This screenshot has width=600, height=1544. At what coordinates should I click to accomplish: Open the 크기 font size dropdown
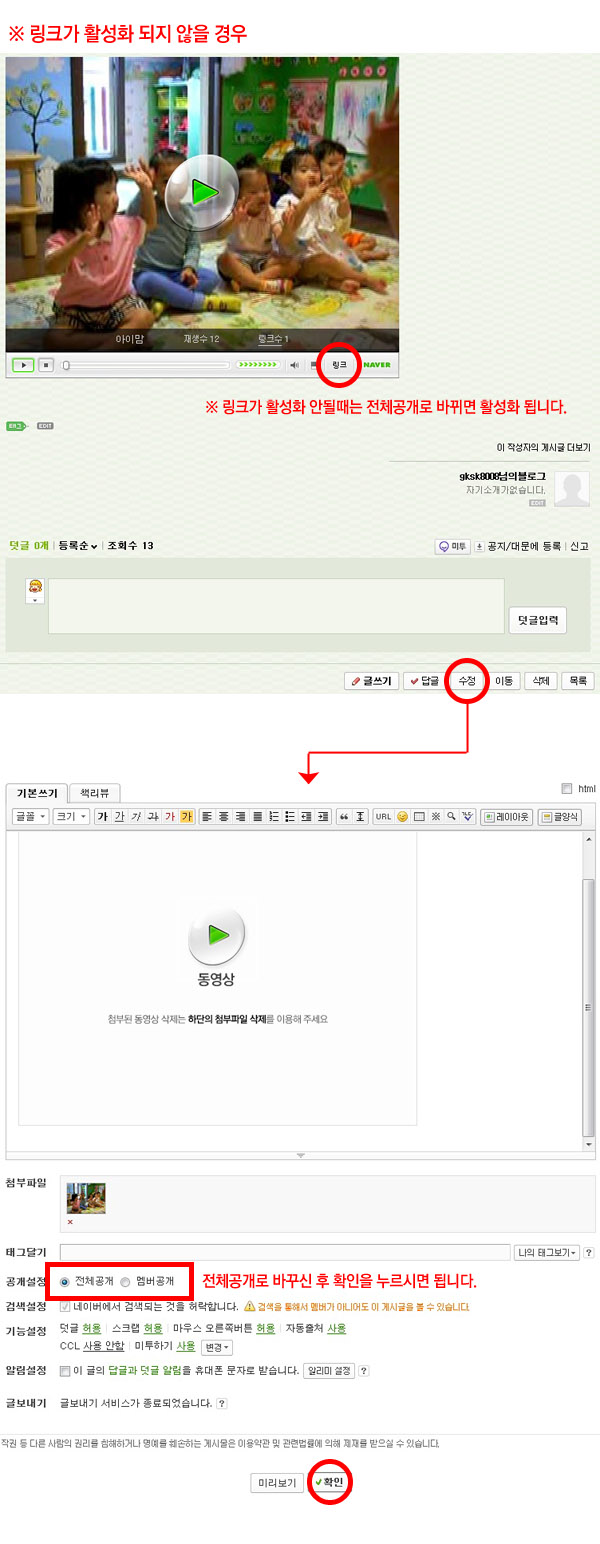[x=71, y=817]
